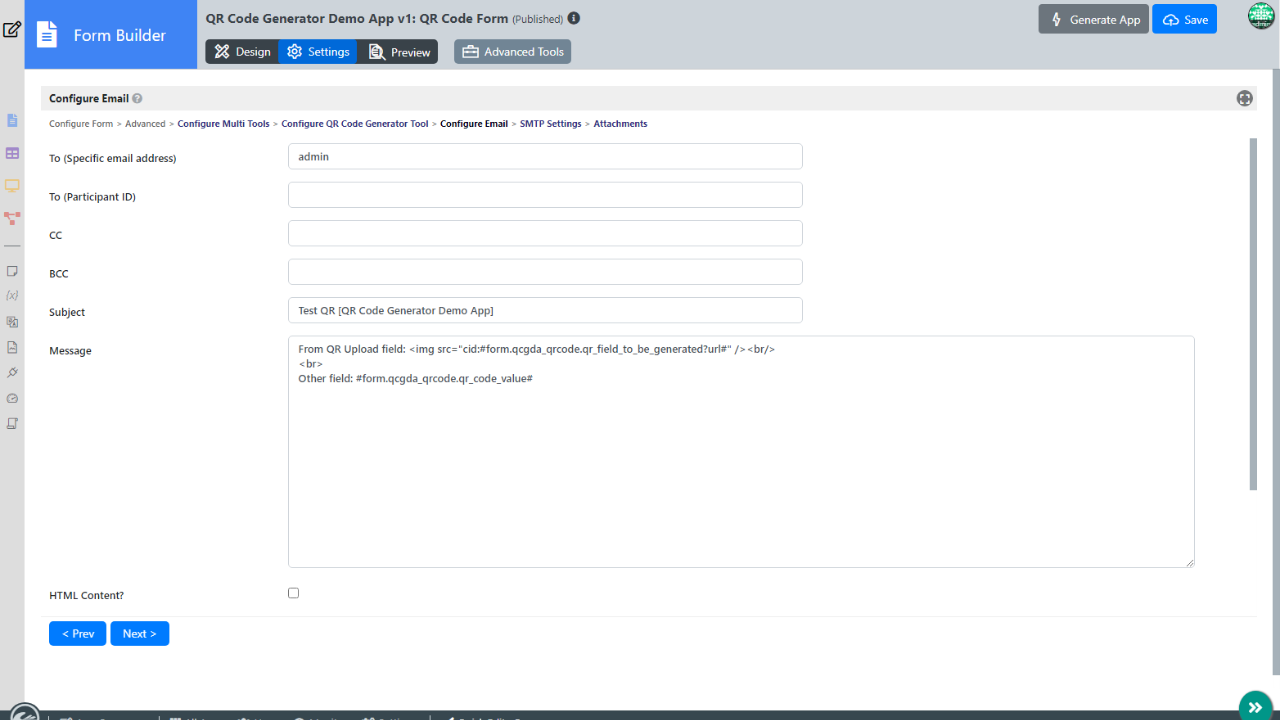This screenshot has width=1280, height=720.
Task: Click the Next > button
Action: 139,634
